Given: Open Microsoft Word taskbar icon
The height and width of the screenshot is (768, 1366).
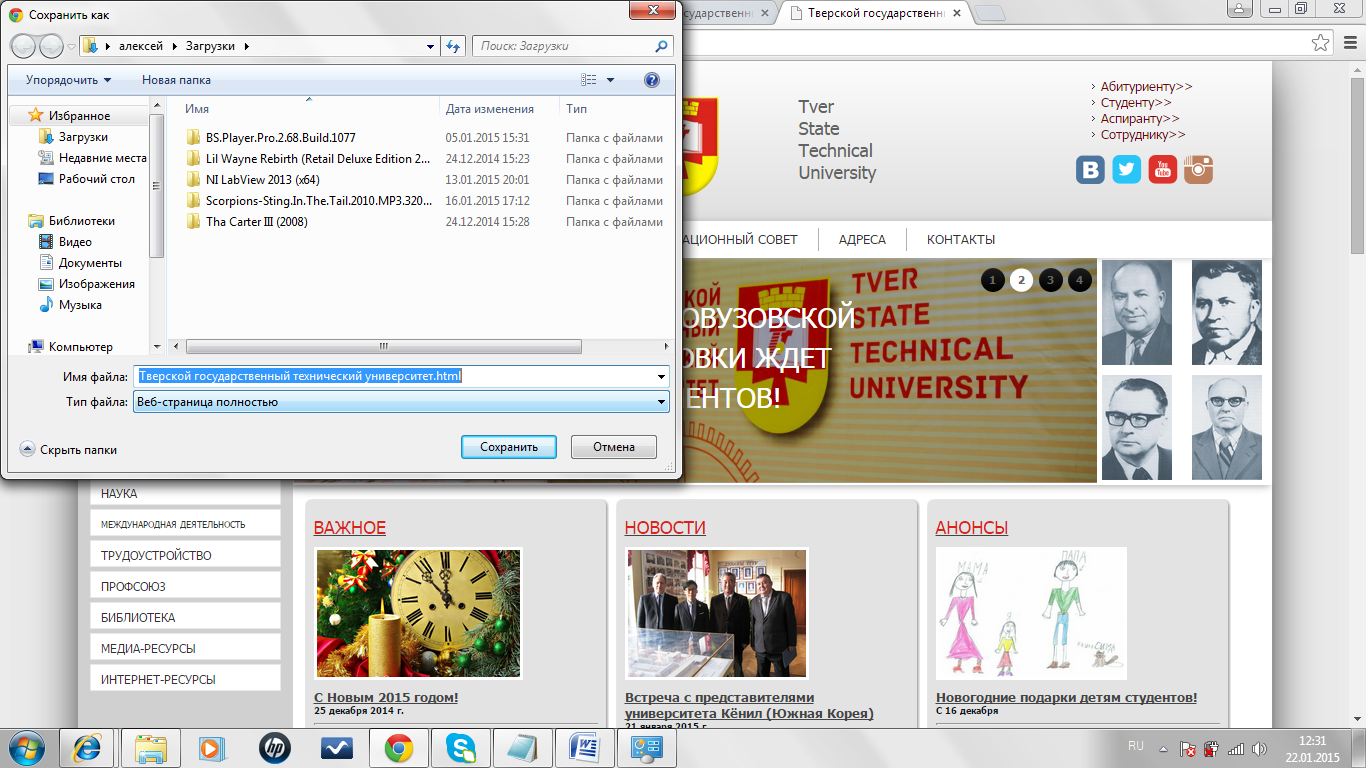Looking at the screenshot, I should 585,747.
